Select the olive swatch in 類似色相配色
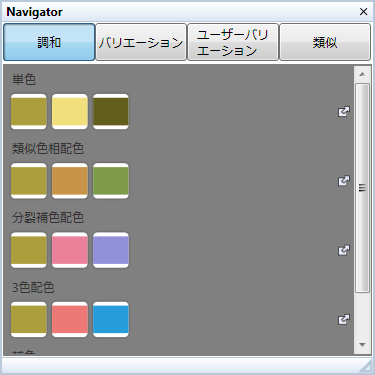 [29, 181]
